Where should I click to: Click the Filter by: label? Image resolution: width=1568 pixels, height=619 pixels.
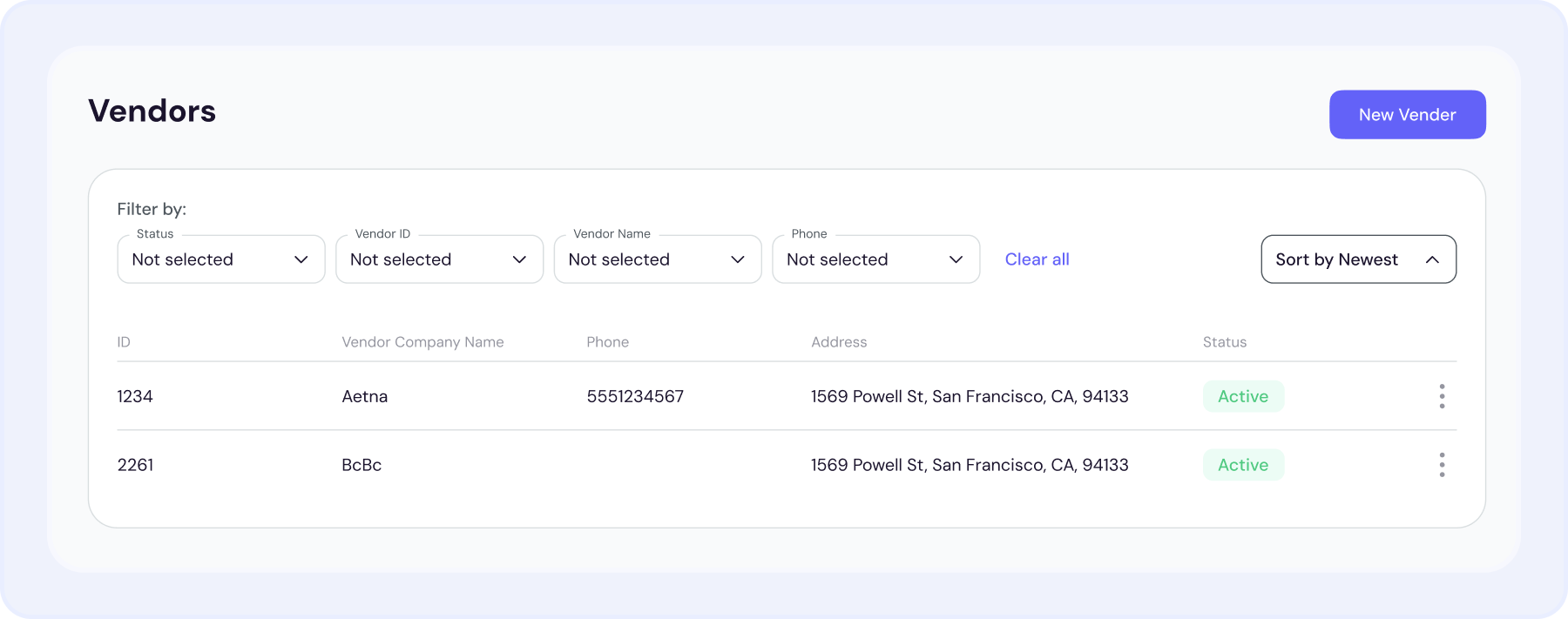click(x=152, y=209)
